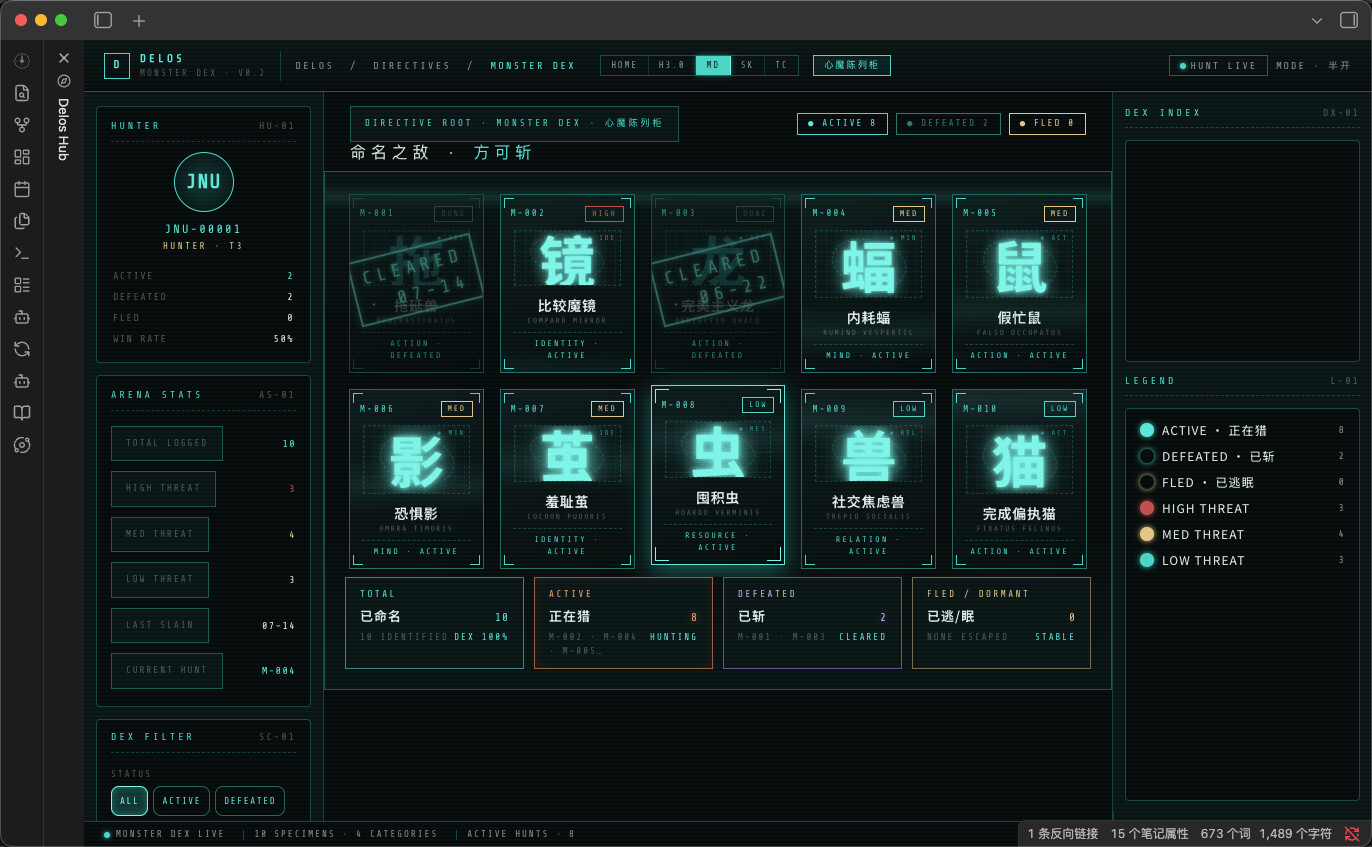Click the 673 个词 word count
Image resolution: width=1372 pixels, height=847 pixels.
pos(1225,833)
